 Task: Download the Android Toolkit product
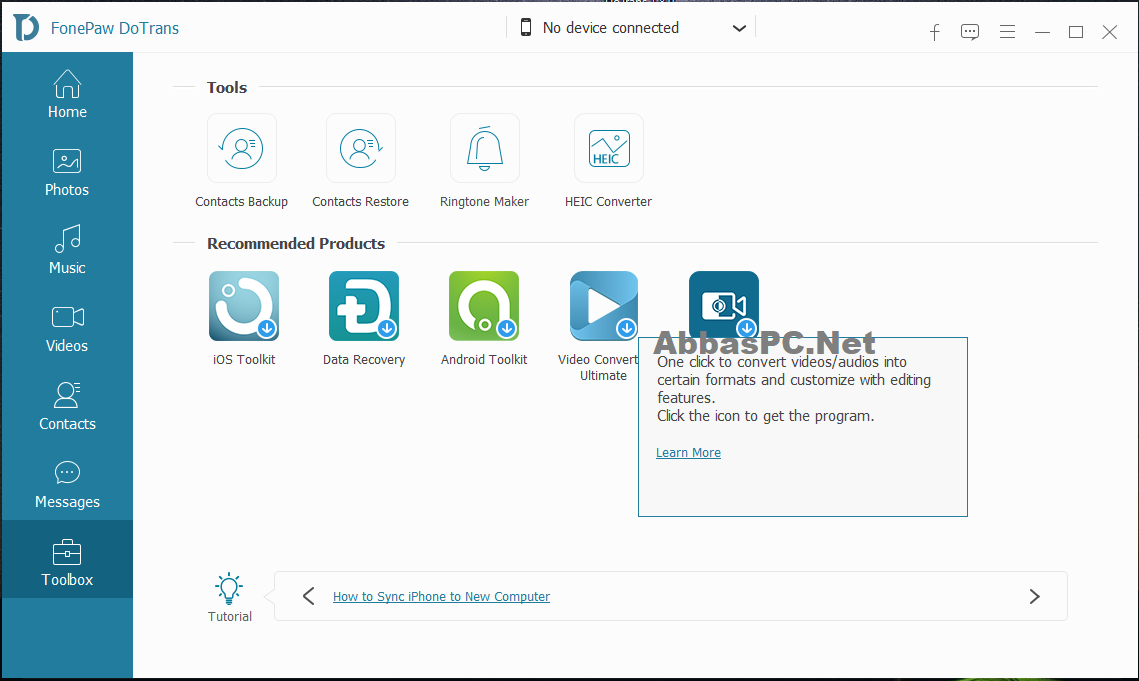[484, 306]
